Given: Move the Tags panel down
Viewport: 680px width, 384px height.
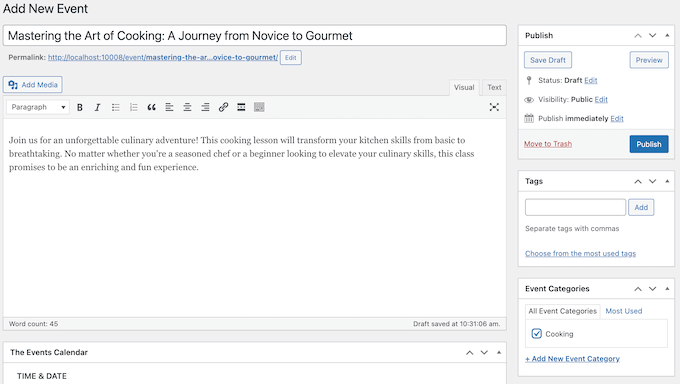Looking at the screenshot, I should coord(652,181).
